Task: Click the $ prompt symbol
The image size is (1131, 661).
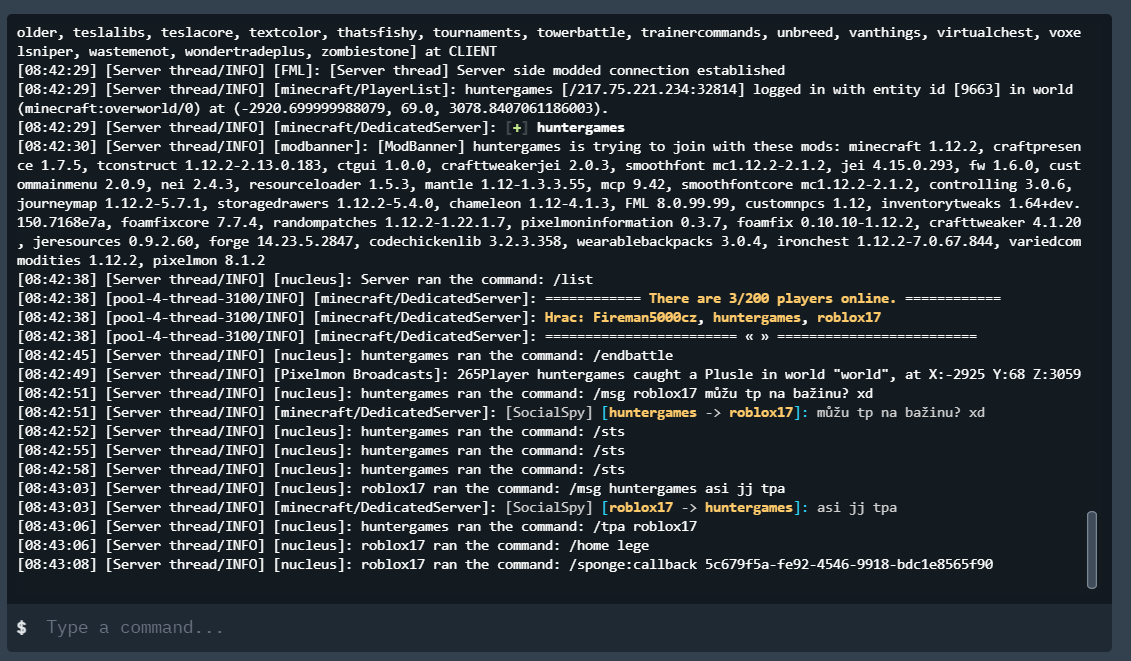Action: click(22, 628)
